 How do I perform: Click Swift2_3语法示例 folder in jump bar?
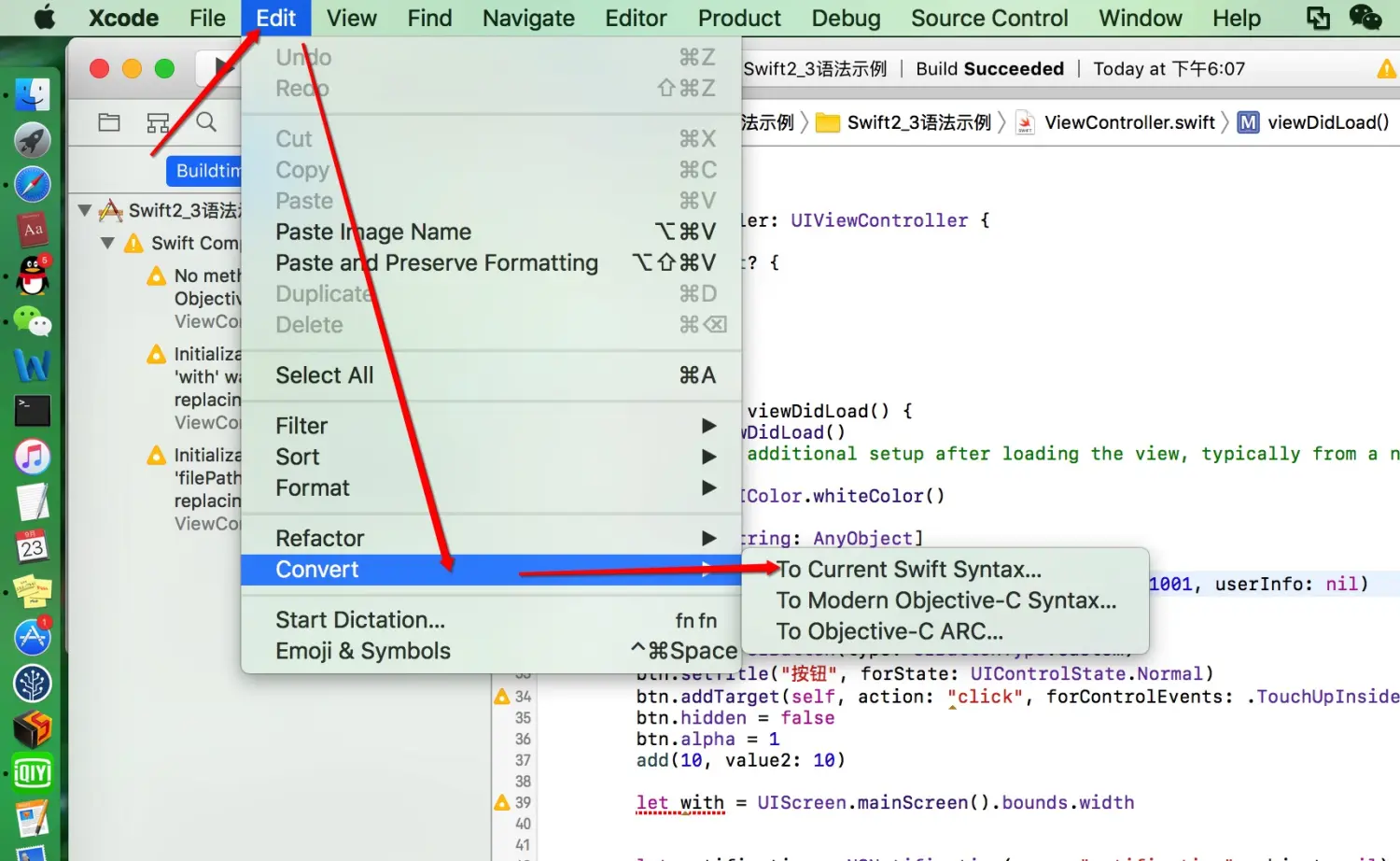coord(905,122)
